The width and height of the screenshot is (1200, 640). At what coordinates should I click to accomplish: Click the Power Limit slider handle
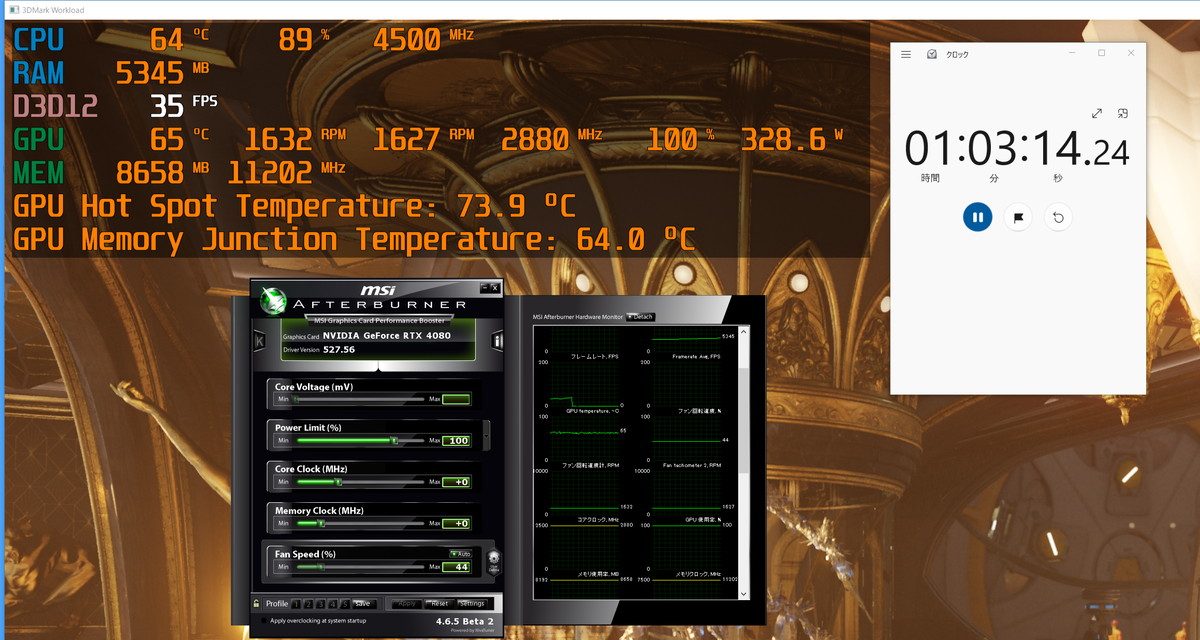click(x=394, y=440)
